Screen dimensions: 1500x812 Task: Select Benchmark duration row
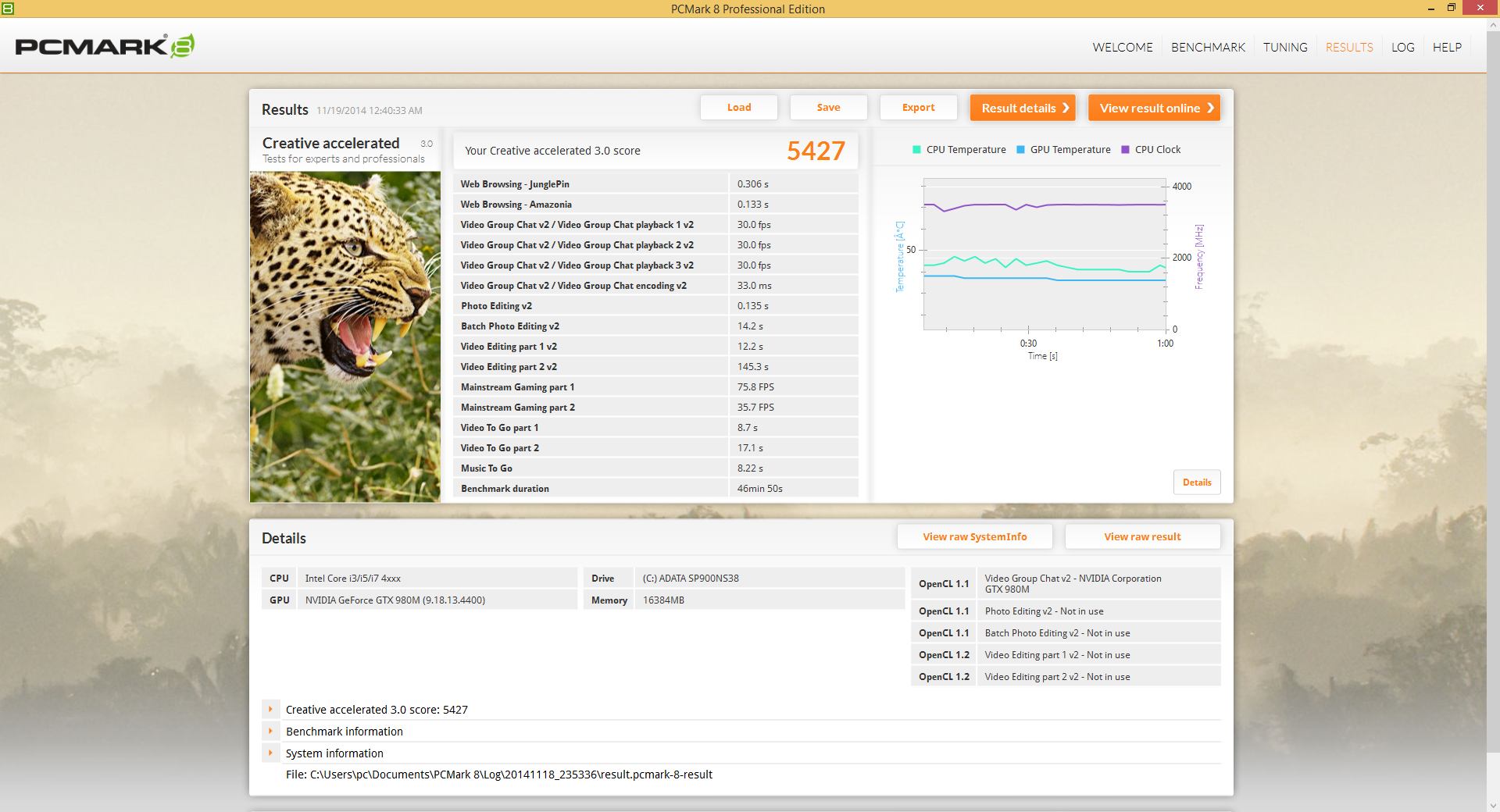point(655,489)
